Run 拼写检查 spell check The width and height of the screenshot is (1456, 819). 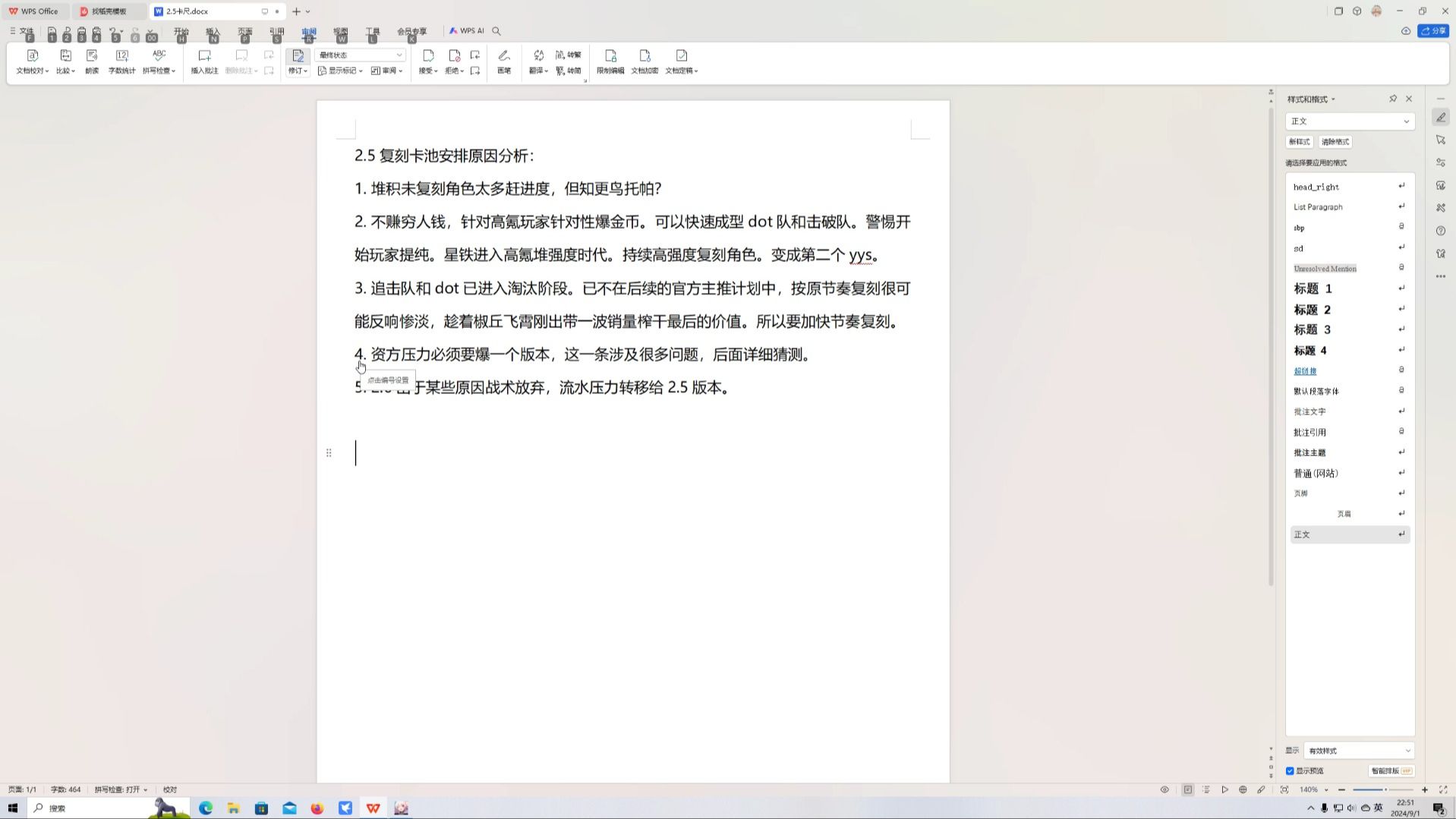pyautogui.click(x=159, y=61)
